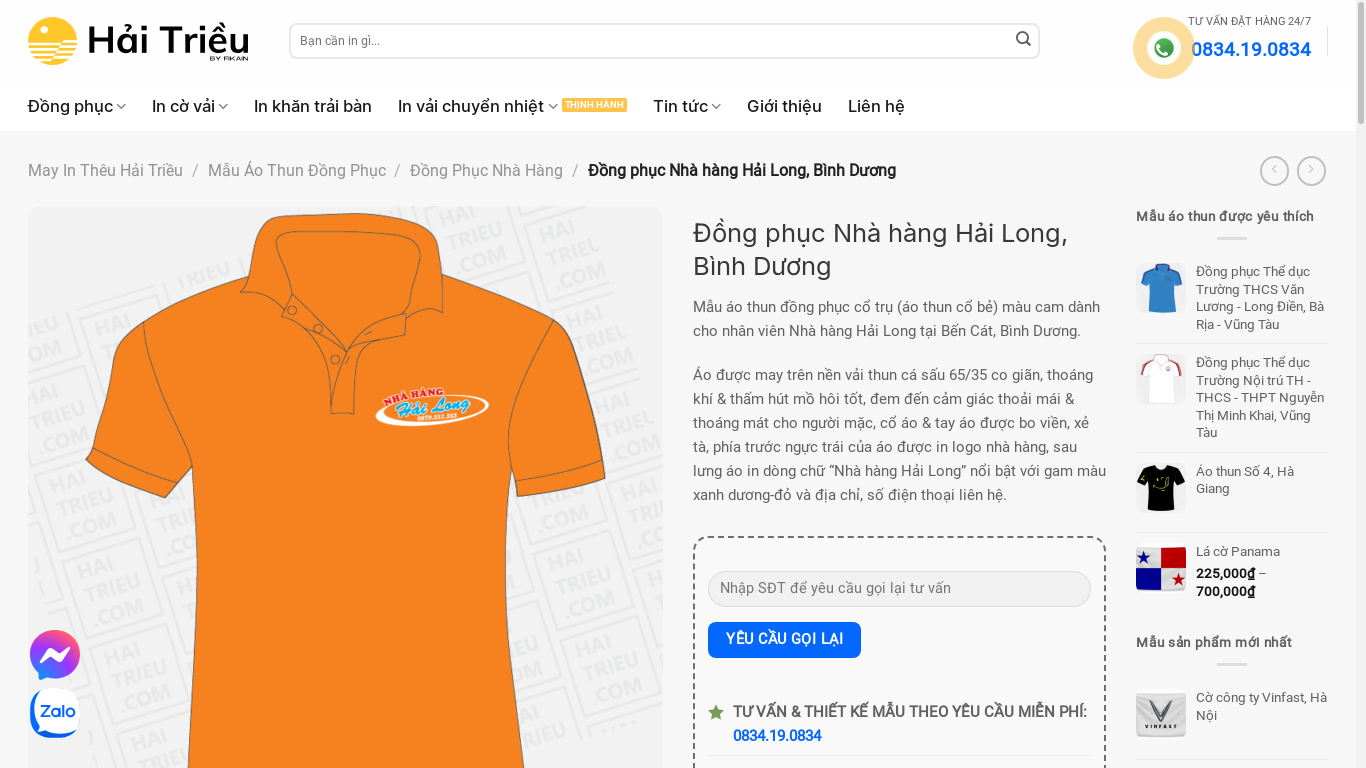Open Lá cờ Panama product link

point(1238,552)
